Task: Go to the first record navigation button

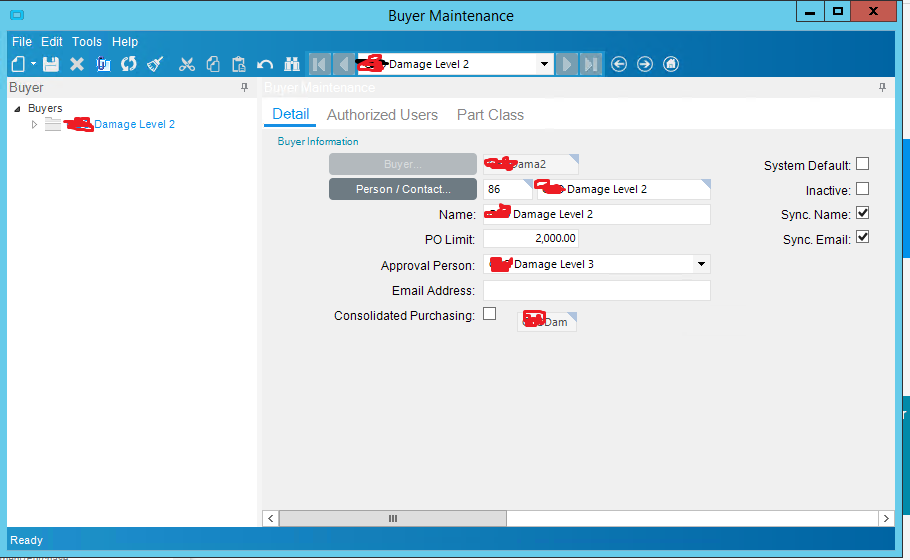Action: tap(319, 64)
